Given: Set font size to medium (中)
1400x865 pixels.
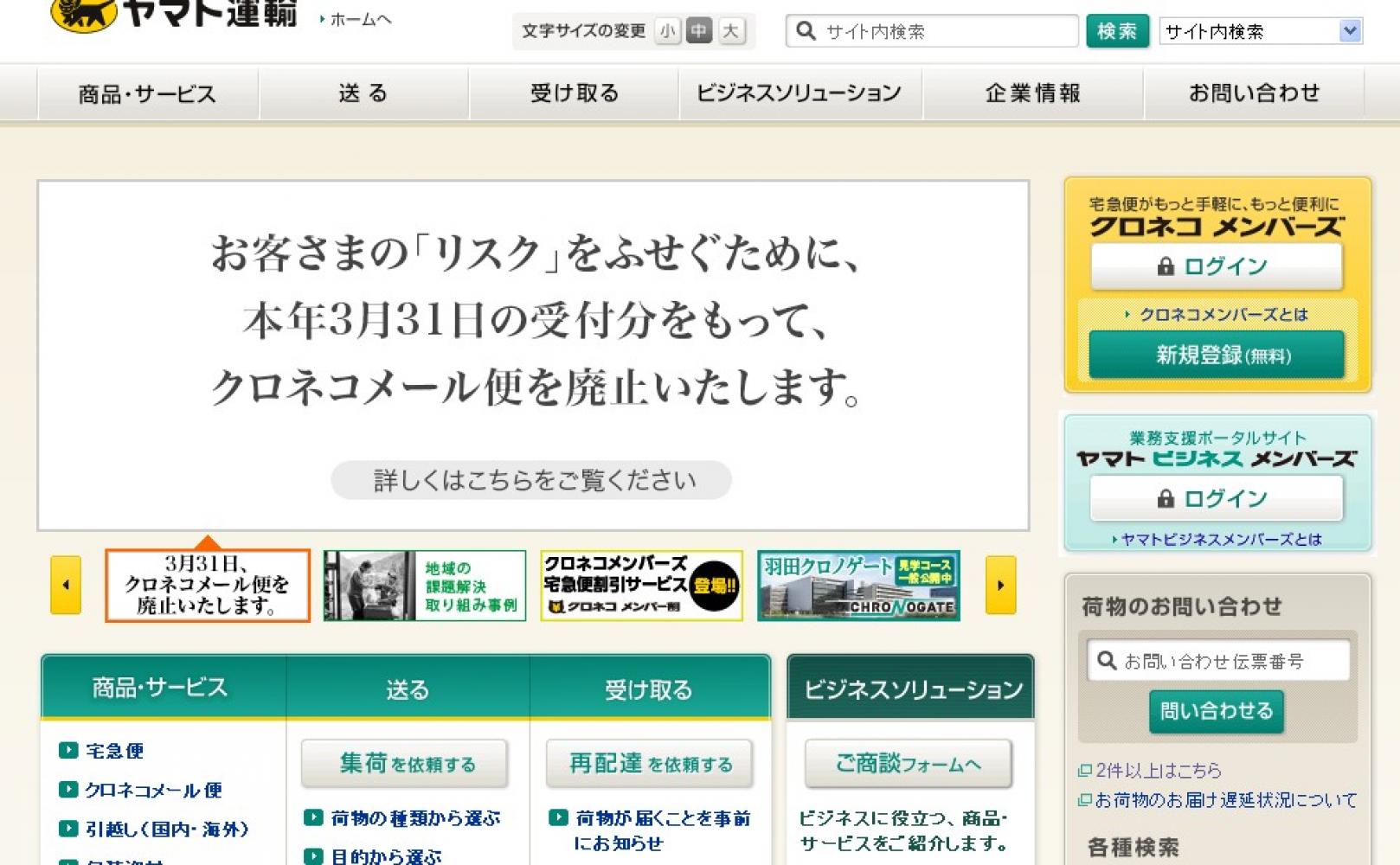Looking at the screenshot, I should (x=698, y=31).
